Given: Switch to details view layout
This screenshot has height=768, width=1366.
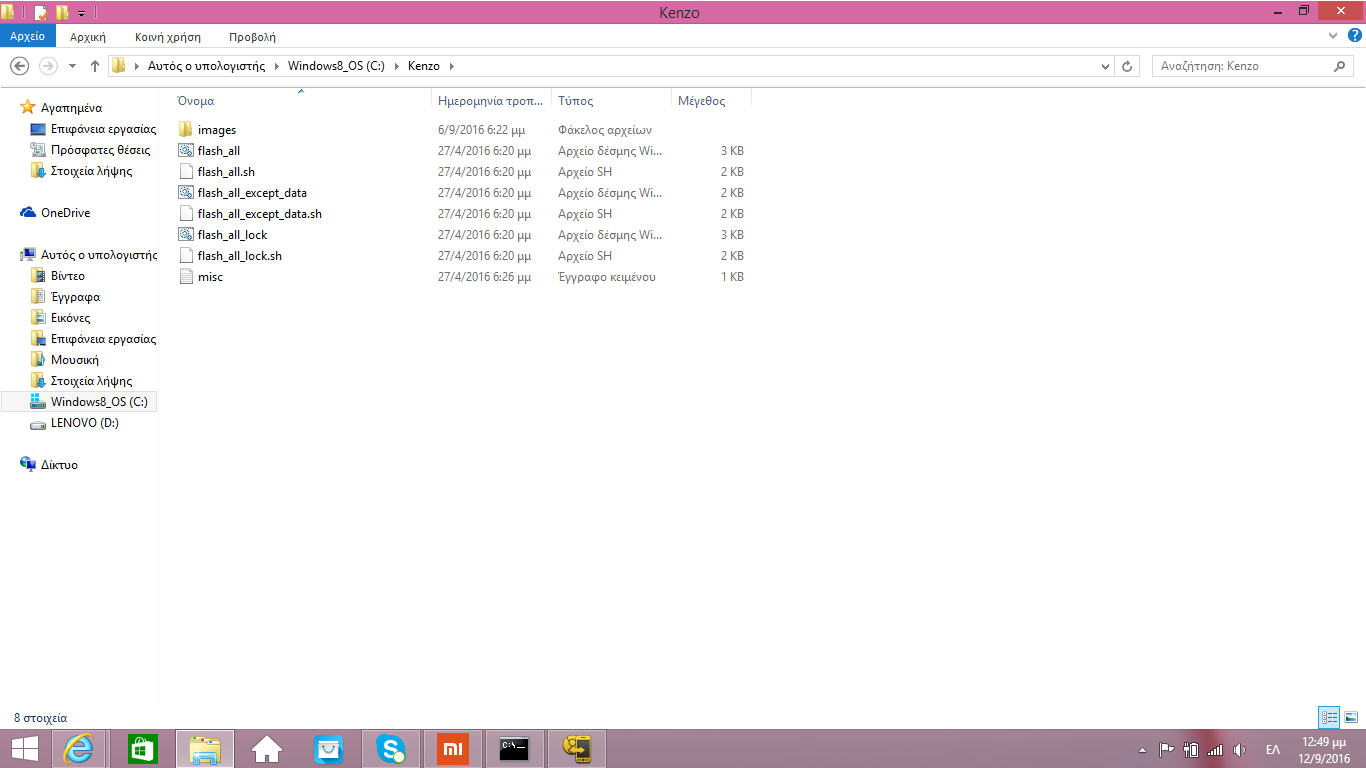Looking at the screenshot, I should pyautogui.click(x=1329, y=717).
